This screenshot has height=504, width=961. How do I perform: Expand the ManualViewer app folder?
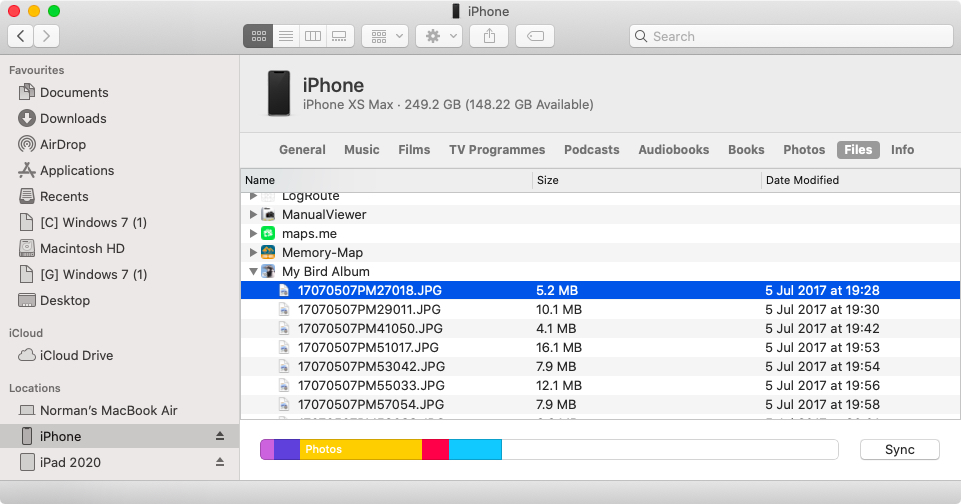pyautogui.click(x=254, y=215)
